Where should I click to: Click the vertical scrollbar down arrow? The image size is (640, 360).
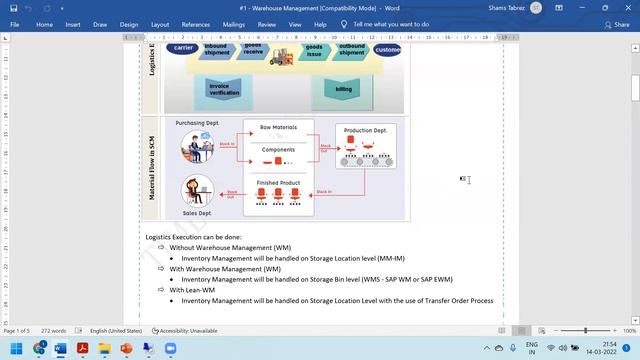tap(635, 320)
